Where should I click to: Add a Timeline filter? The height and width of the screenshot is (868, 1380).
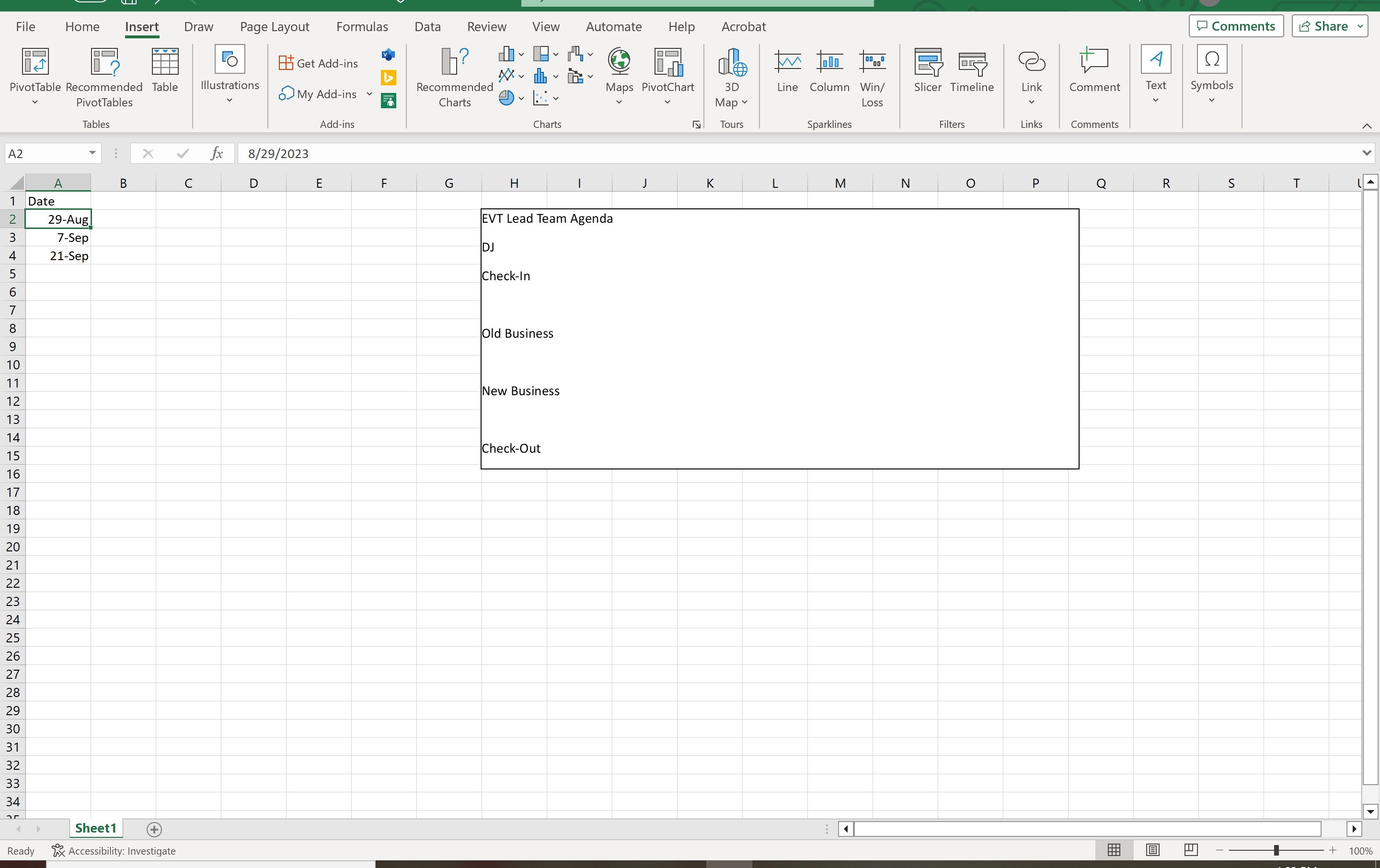(x=972, y=70)
